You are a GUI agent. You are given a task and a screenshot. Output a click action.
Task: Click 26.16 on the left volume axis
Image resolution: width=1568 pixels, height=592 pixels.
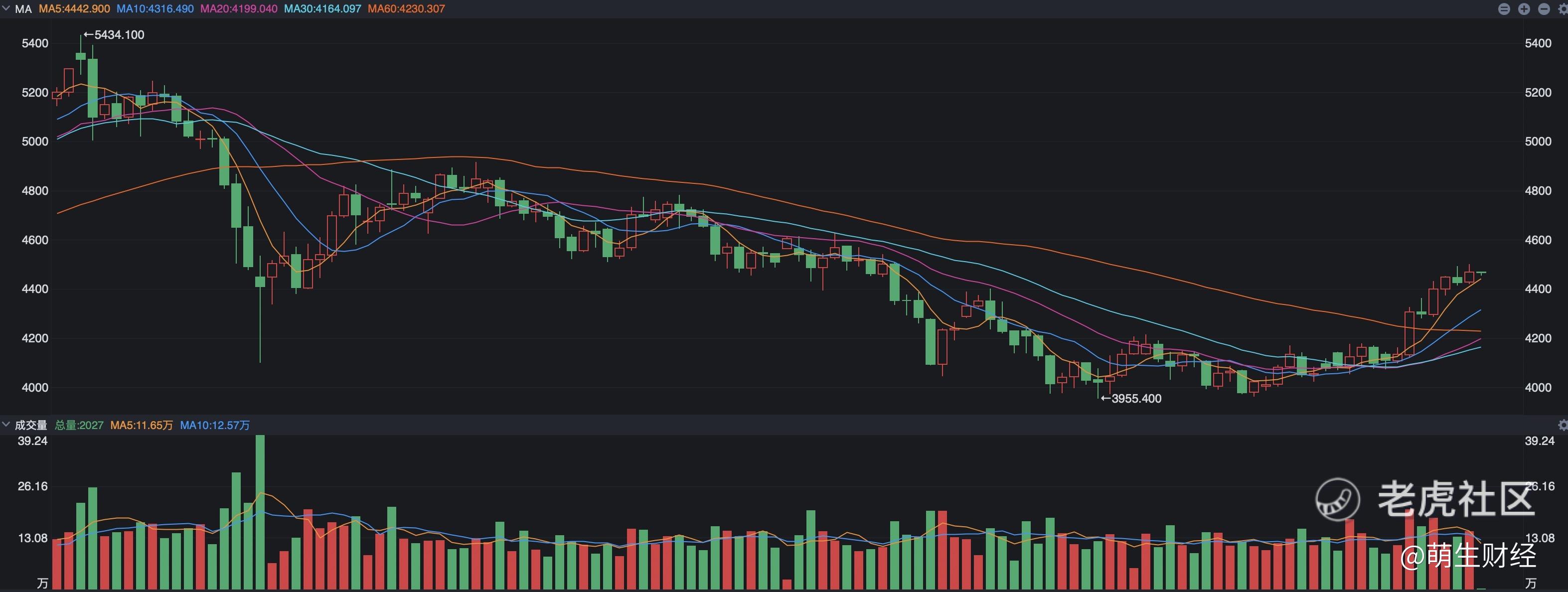(32, 486)
